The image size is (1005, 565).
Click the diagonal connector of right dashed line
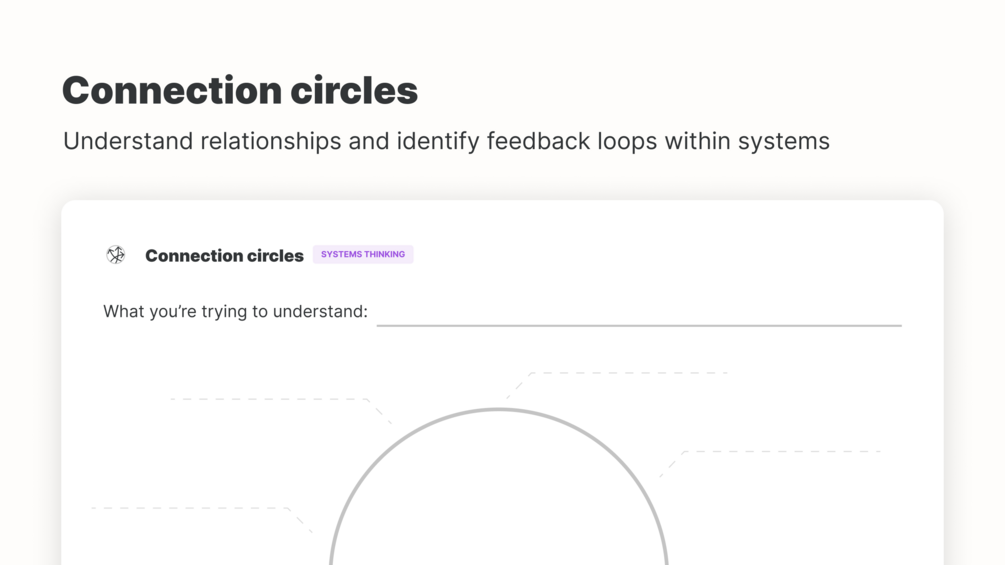[672, 464]
